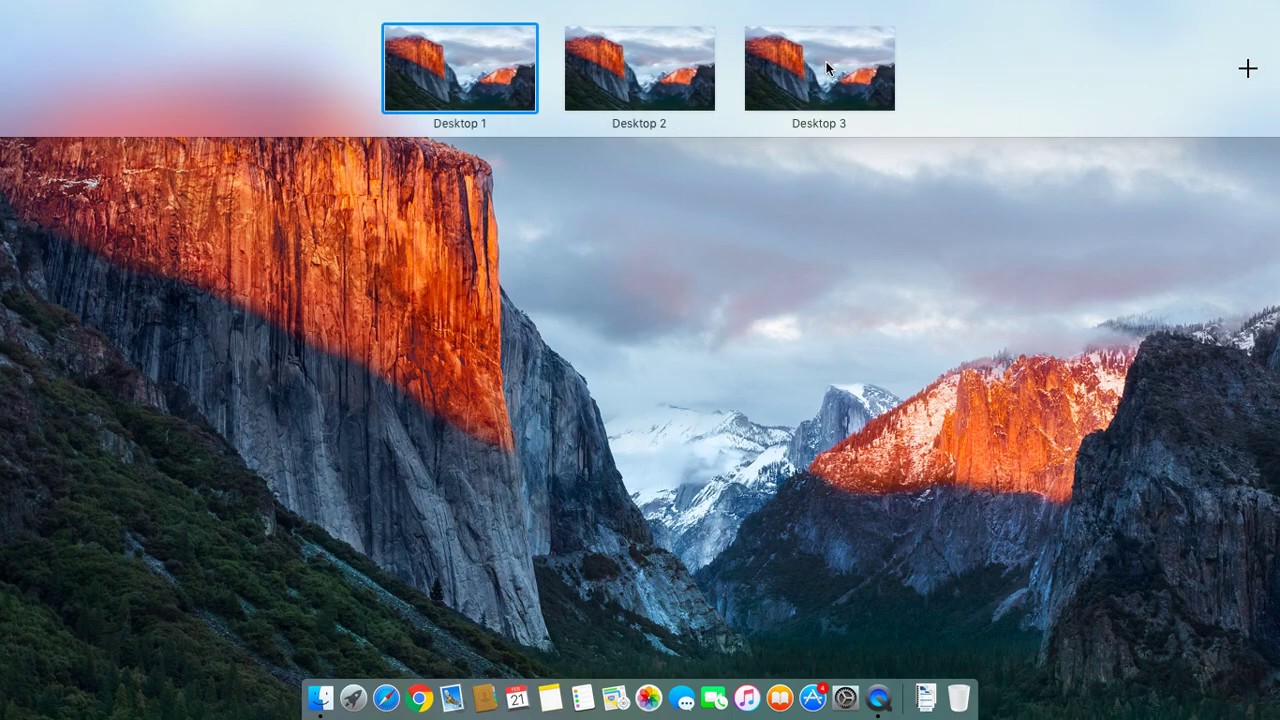The height and width of the screenshot is (720, 1280).
Task: Open App Store with update badge
Action: point(813,698)
